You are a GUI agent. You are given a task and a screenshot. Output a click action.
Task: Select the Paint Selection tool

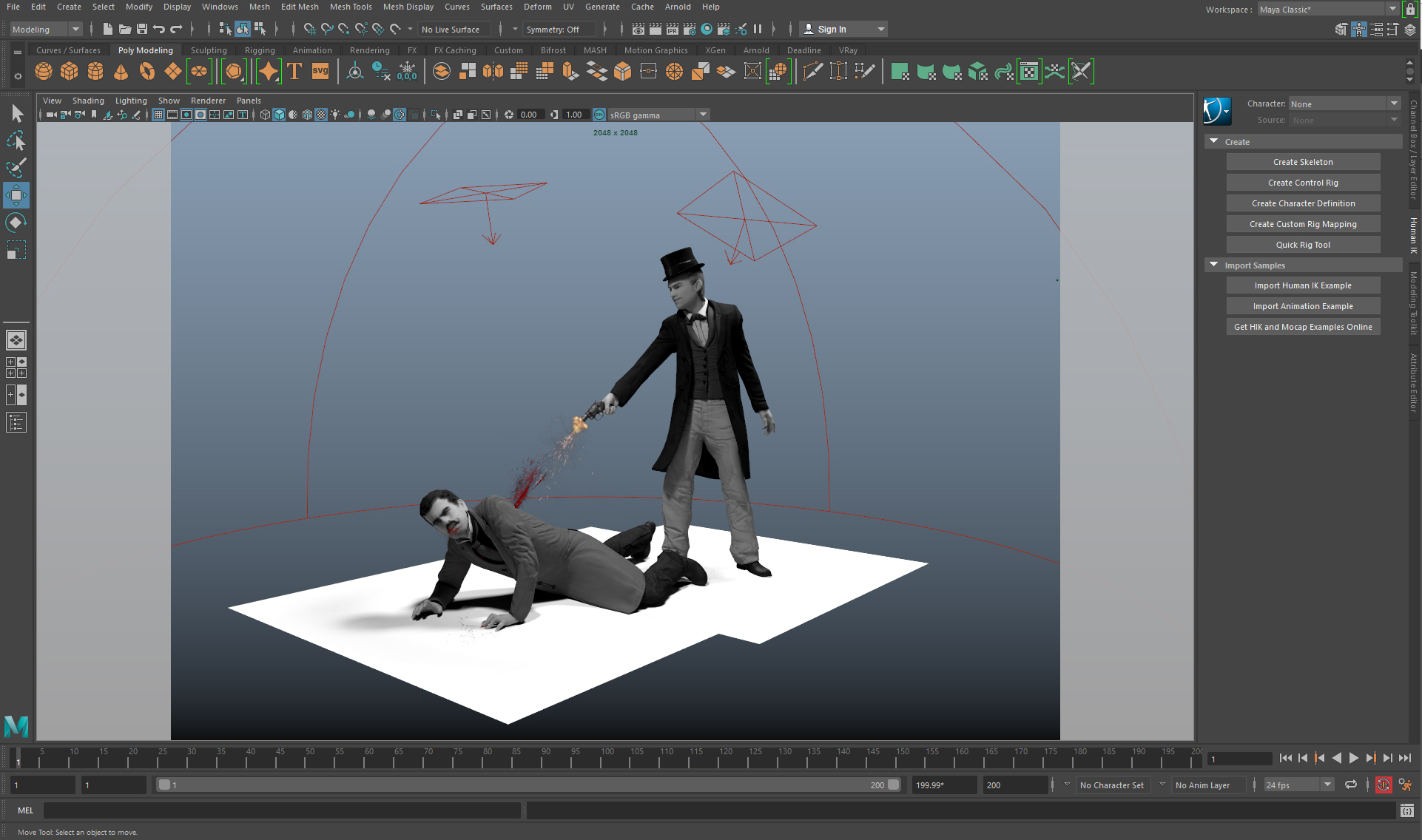pyautogui.click(x=16, y=168)
